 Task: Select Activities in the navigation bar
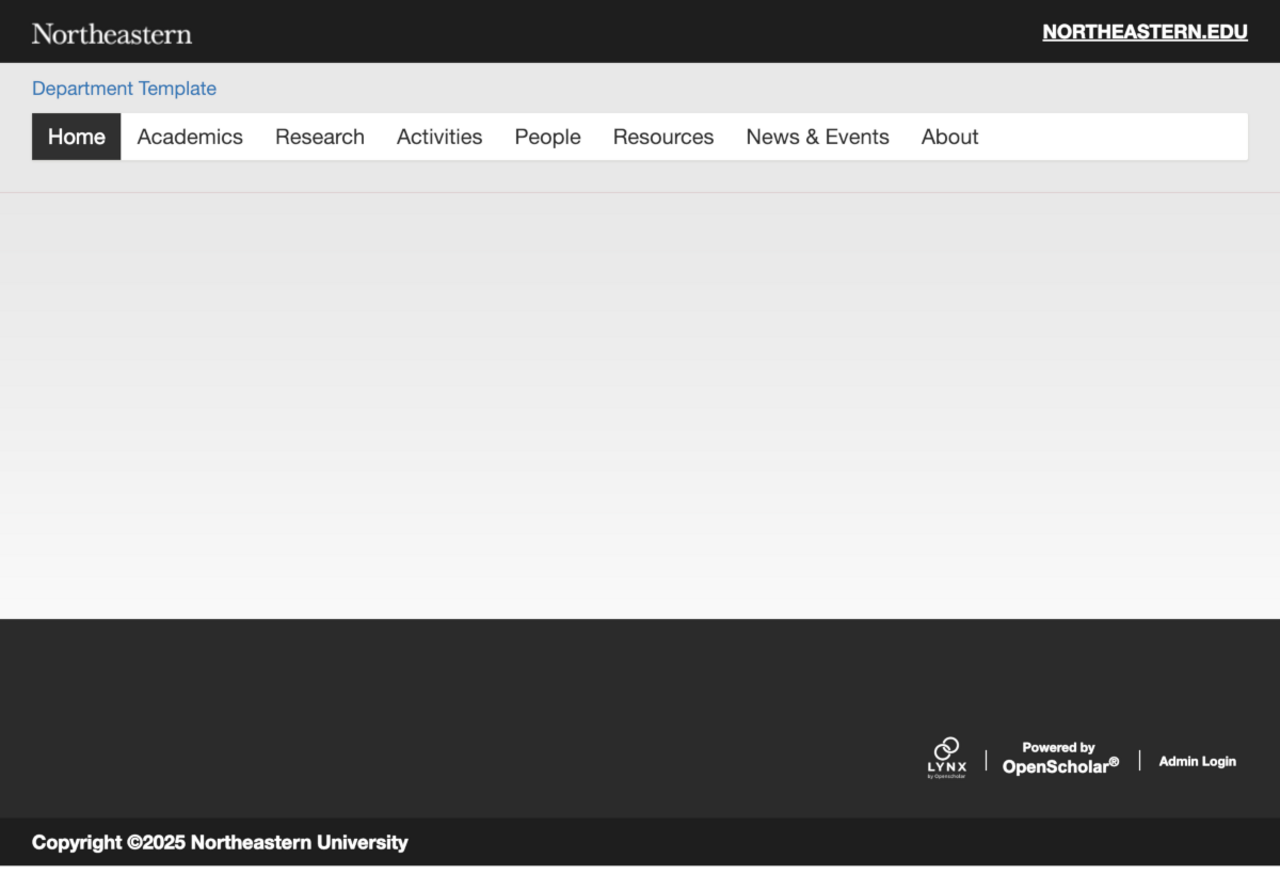[439, 136]
